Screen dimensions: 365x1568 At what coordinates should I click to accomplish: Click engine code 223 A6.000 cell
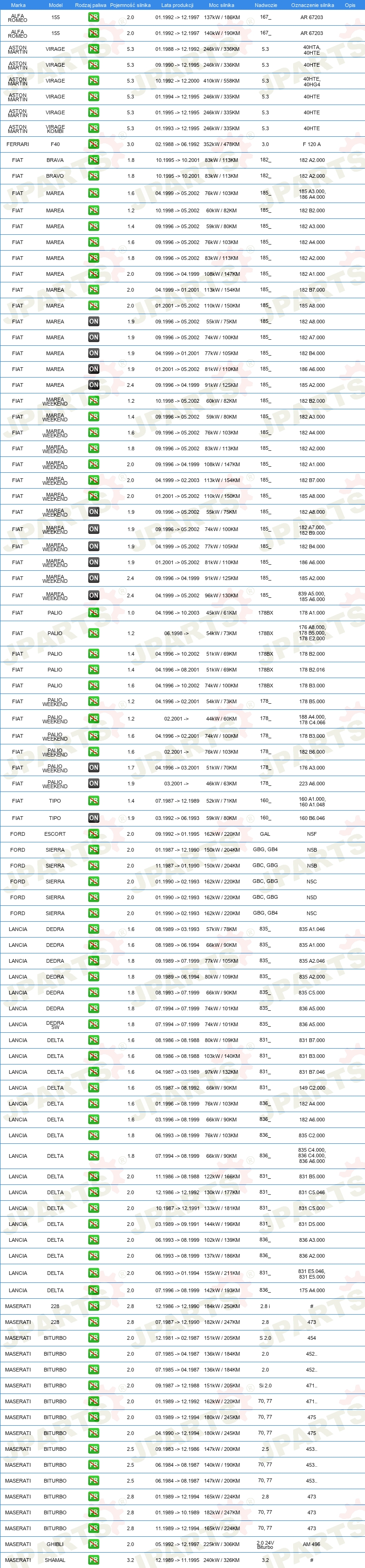[311, 784]
